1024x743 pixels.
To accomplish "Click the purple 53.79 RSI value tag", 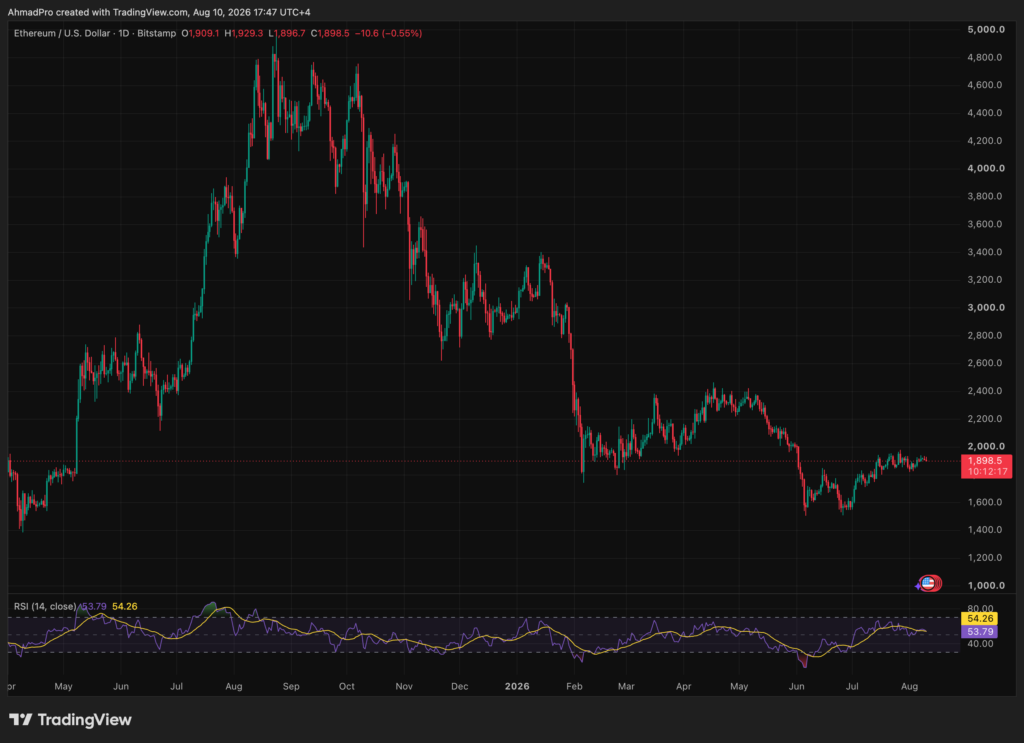I will 980,631.
